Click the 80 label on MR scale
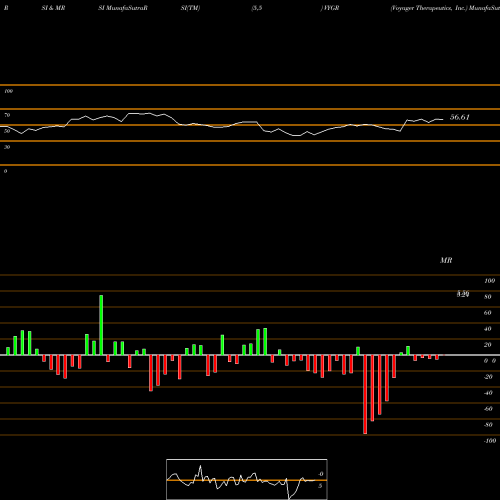 [488, 297]
